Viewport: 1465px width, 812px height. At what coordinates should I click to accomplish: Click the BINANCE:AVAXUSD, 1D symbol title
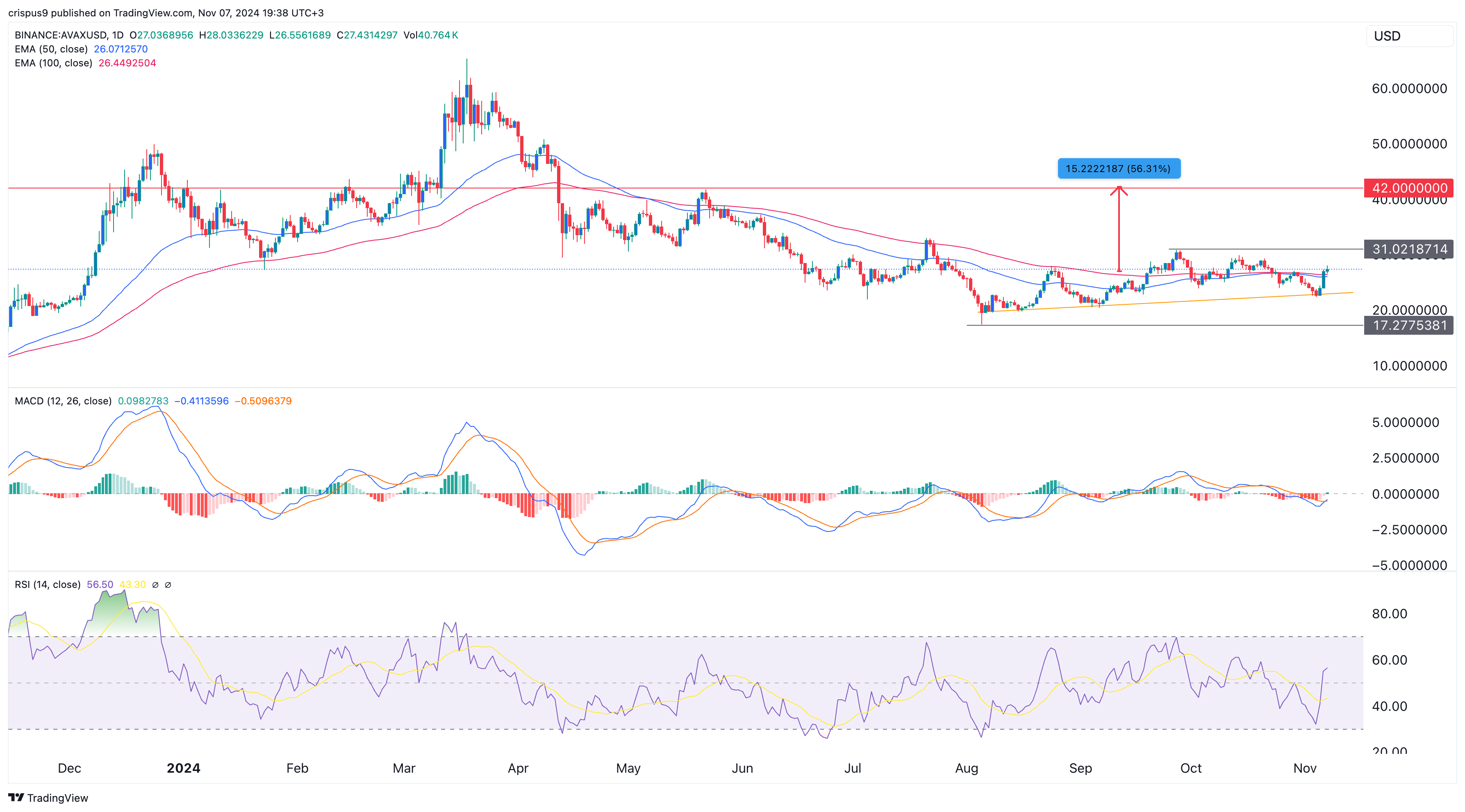pos(69,35)
